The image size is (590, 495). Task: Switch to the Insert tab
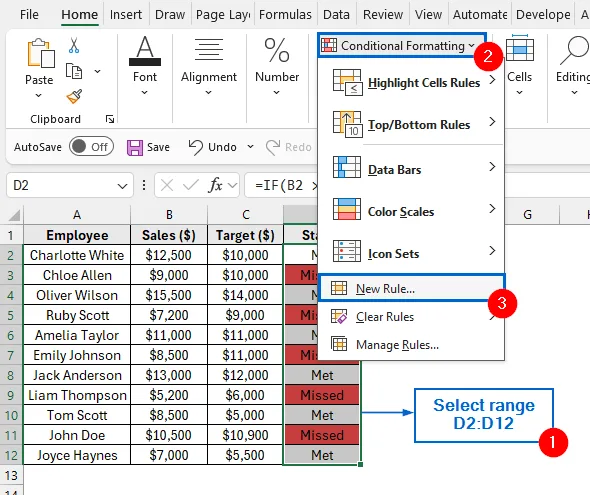tap(126, 15)
